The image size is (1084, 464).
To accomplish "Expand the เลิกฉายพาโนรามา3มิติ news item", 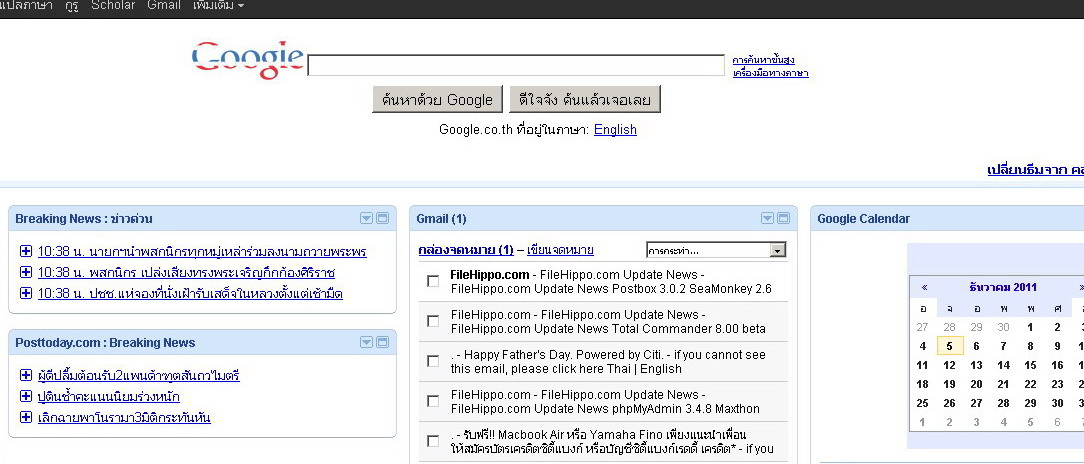I will pyautogui.click(x=26, y=417).
